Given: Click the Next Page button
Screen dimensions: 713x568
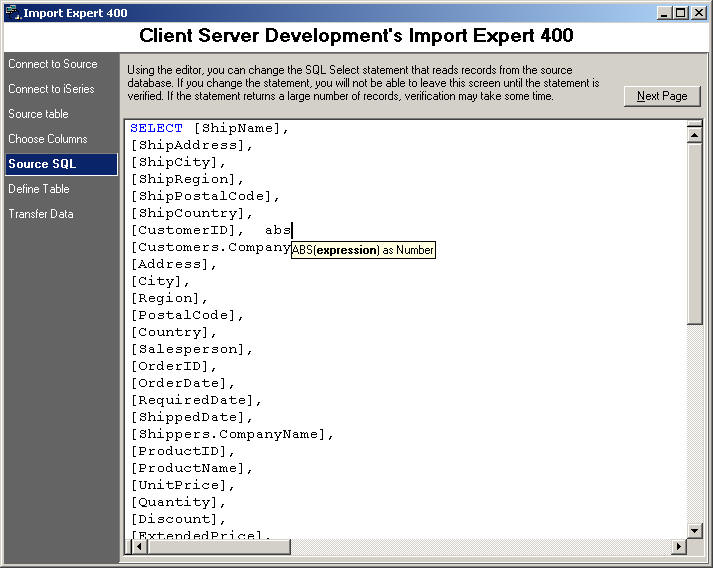Looking at the screenshot, I should point(662,96).
